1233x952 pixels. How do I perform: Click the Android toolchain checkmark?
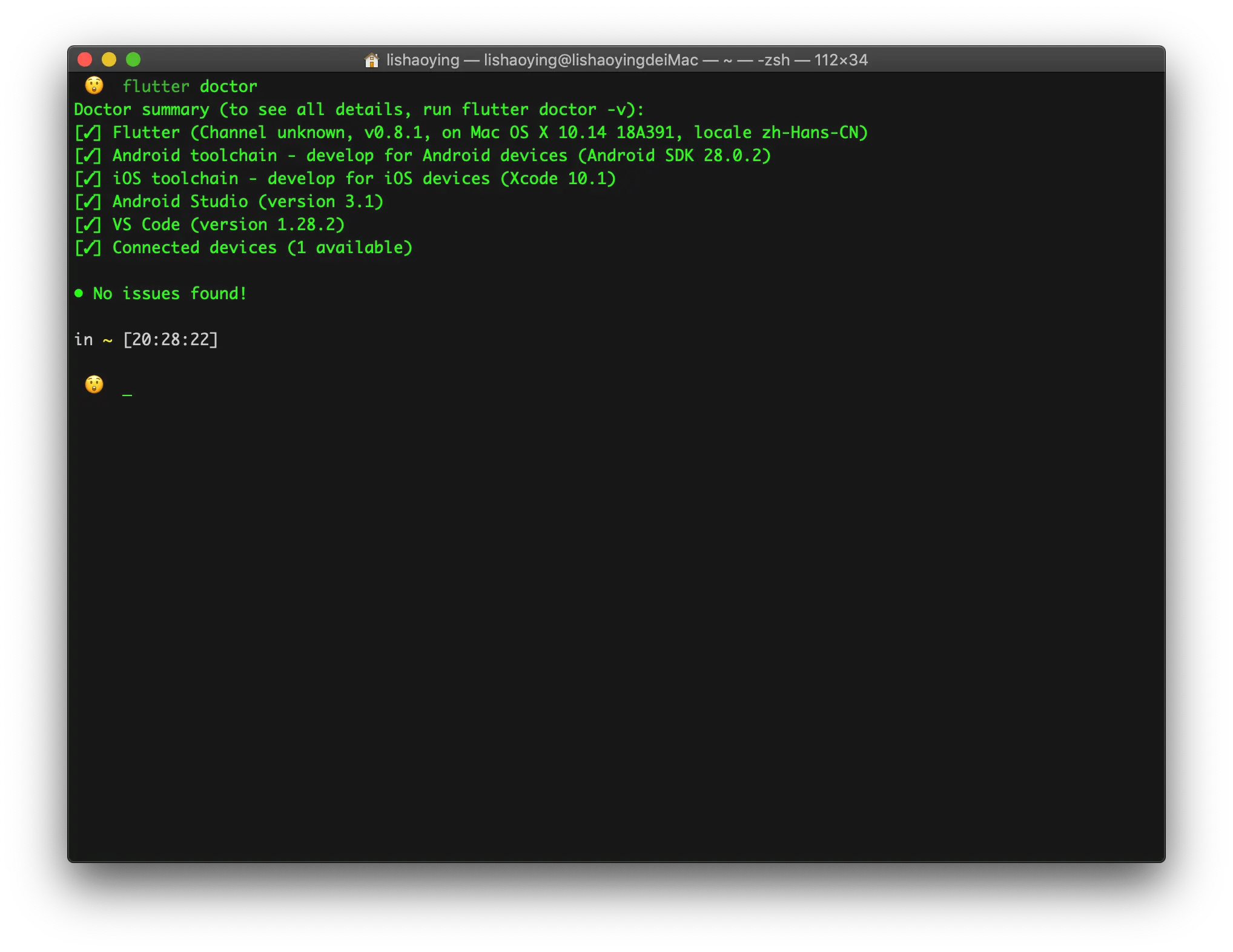click(88, 156)
